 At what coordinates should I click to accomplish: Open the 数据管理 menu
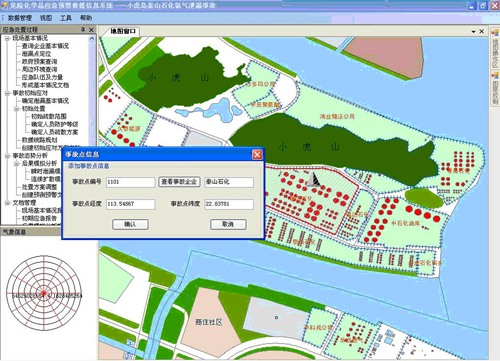20,18
